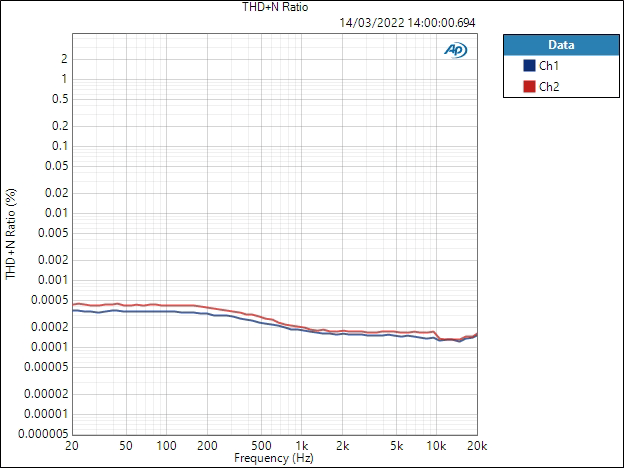
Task: Click the 20k tick on frequency axis
Action: (477, 445)
